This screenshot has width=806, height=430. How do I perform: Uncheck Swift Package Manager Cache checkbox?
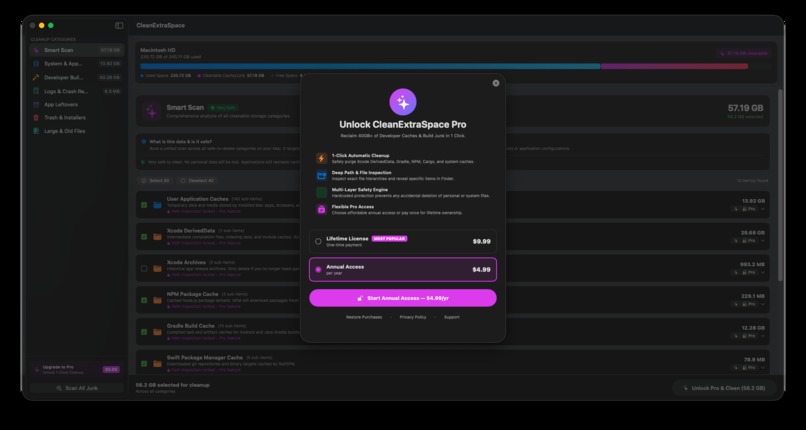[x=144, y=364]
